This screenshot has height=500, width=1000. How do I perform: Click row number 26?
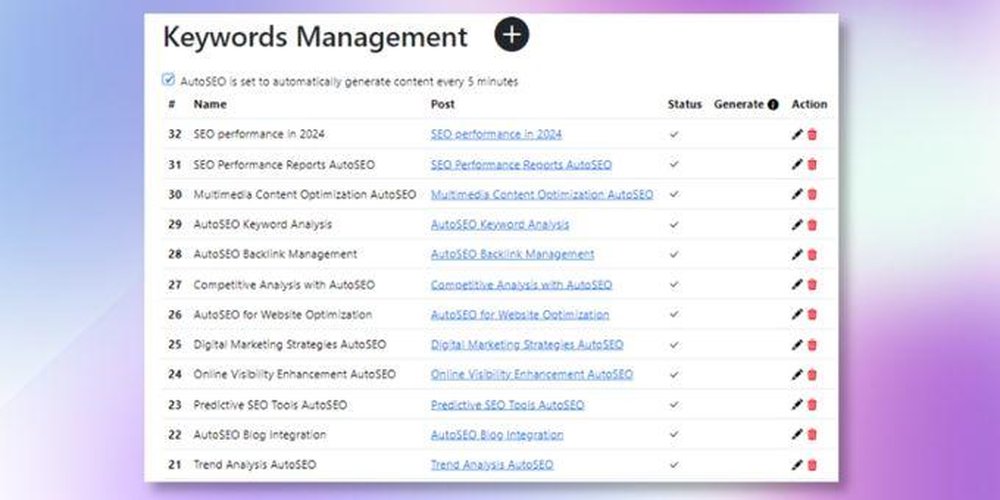(175, 314)
